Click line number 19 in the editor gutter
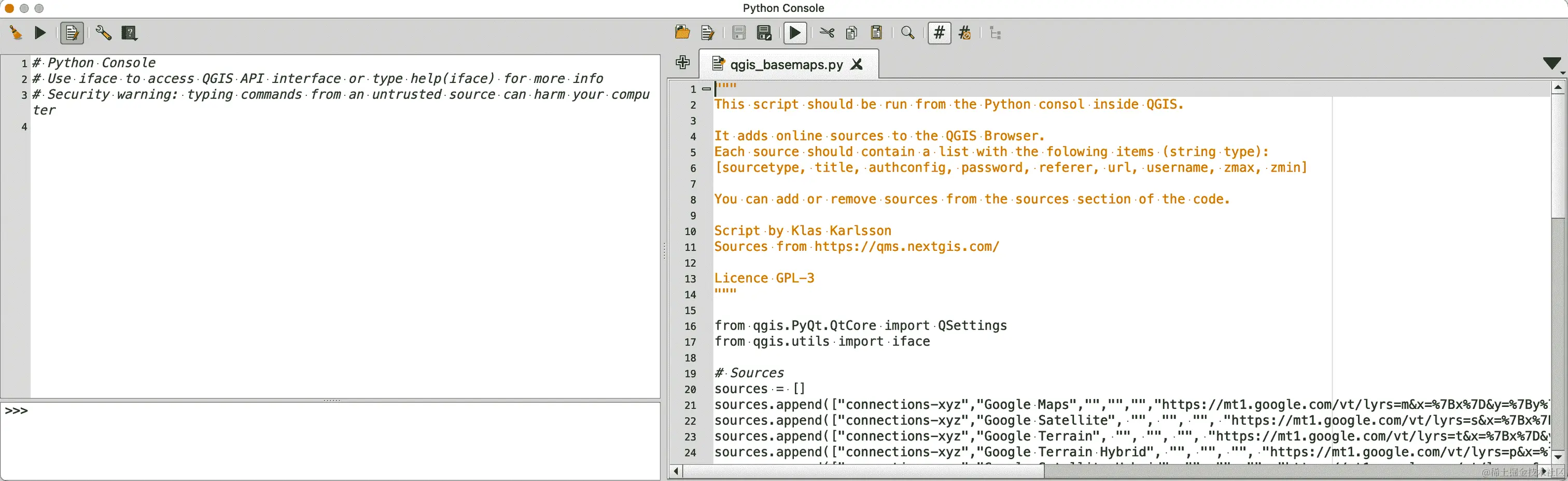 (690, 374)
